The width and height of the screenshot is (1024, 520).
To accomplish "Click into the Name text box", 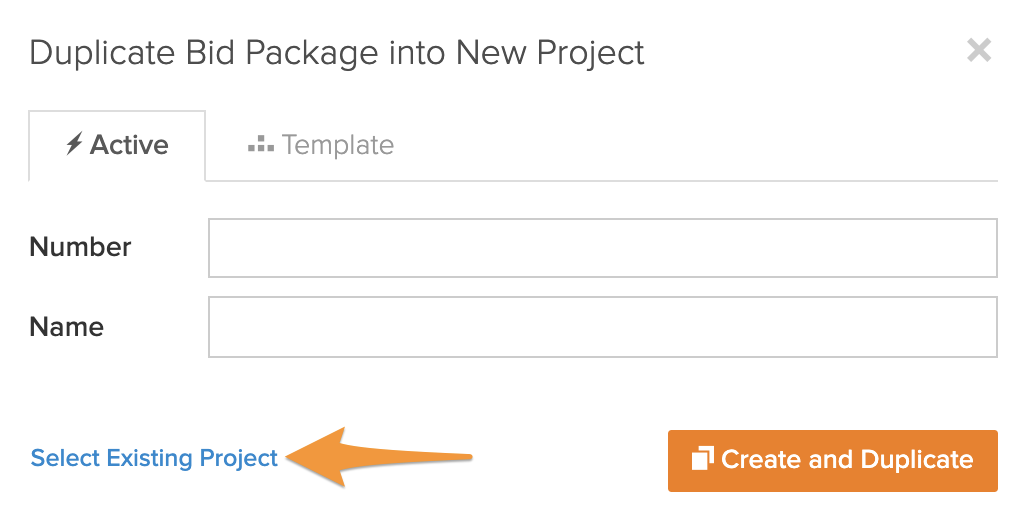I will point(602,327).
